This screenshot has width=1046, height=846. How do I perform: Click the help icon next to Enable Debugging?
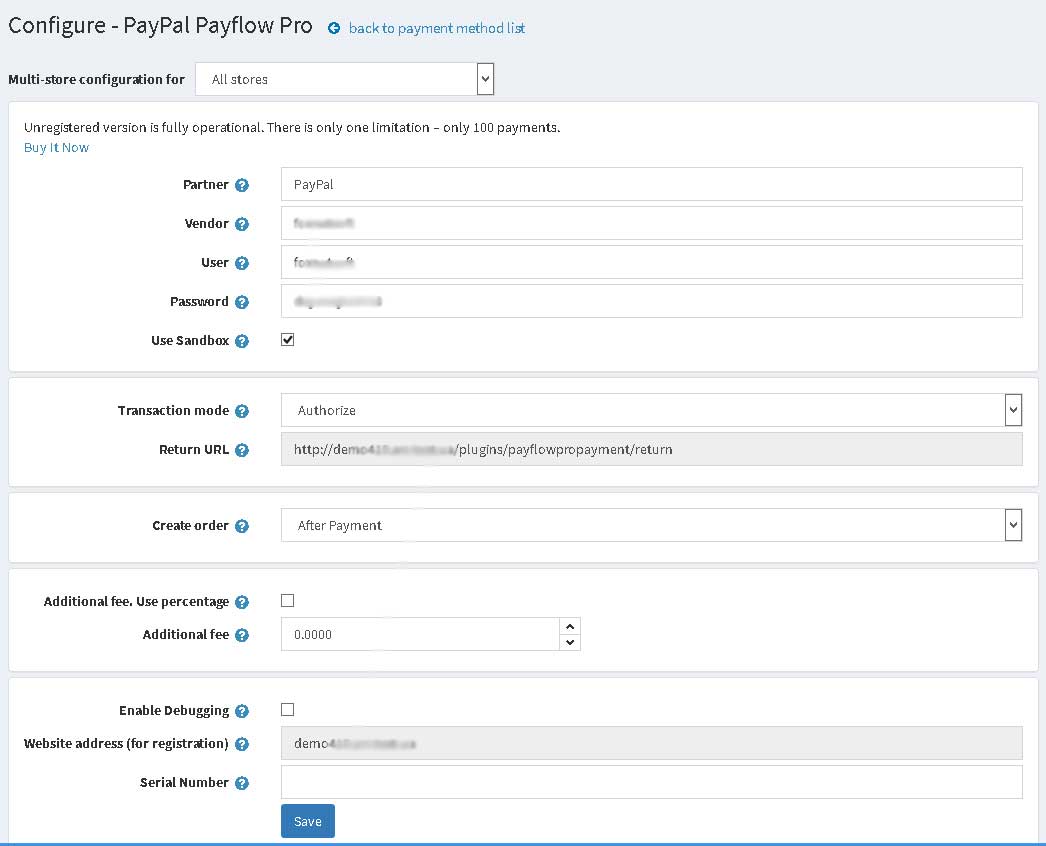pyautogui.click(x=242, y=711)
